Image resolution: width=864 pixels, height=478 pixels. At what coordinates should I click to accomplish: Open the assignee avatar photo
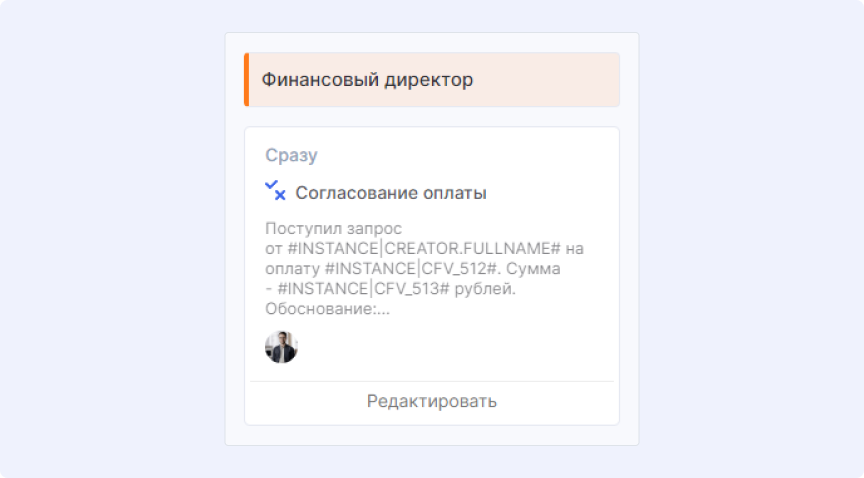281,347
